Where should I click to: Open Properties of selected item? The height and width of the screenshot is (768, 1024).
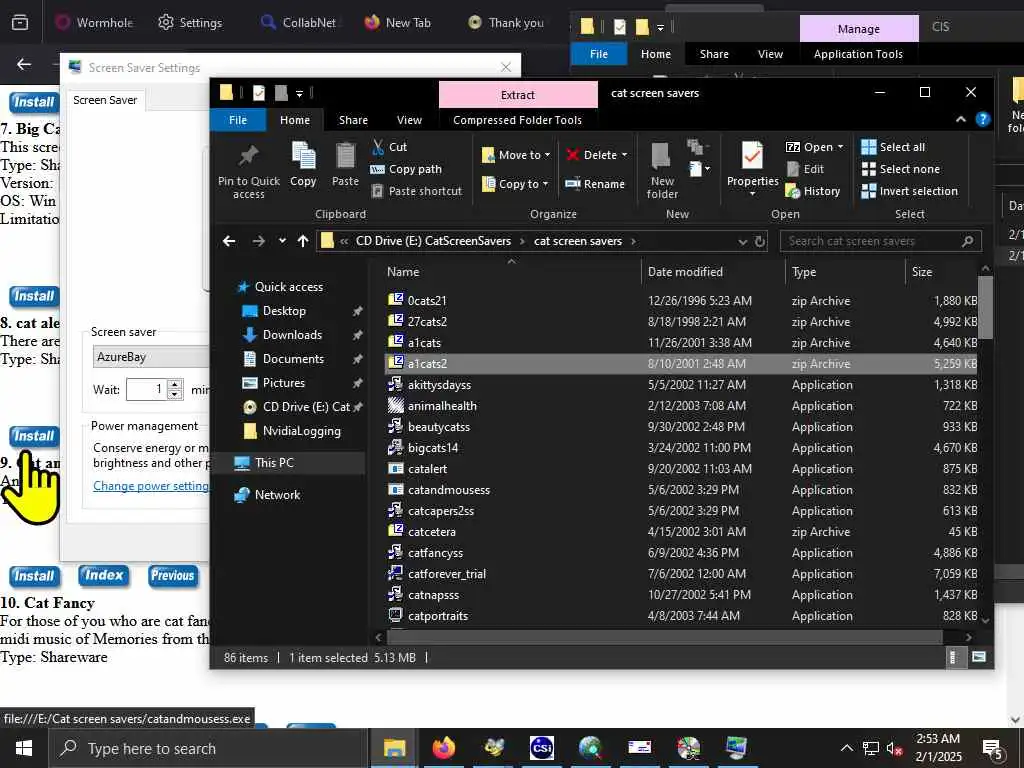752,168
